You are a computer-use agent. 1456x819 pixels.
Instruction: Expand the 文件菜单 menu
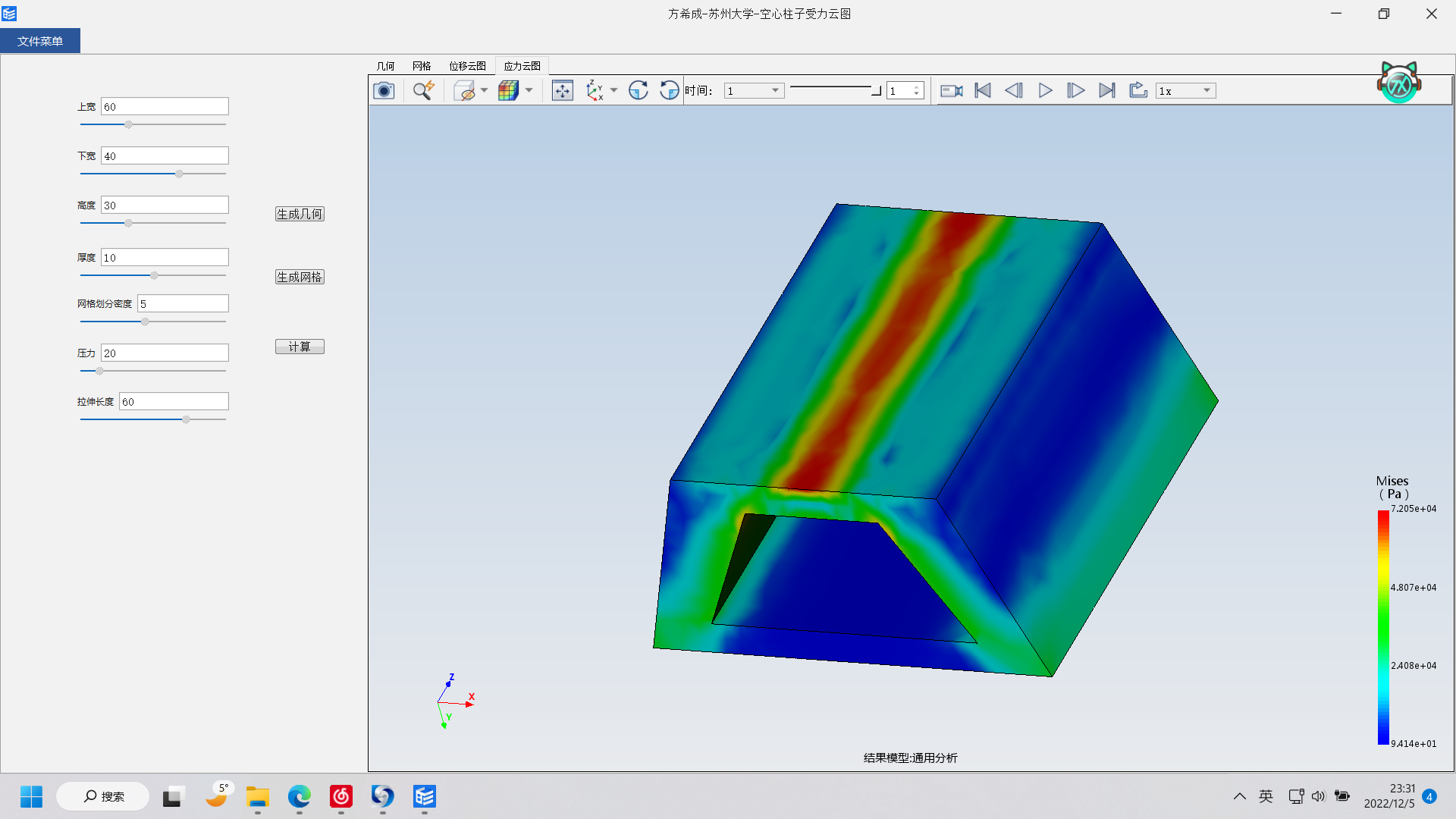point(40,40)
